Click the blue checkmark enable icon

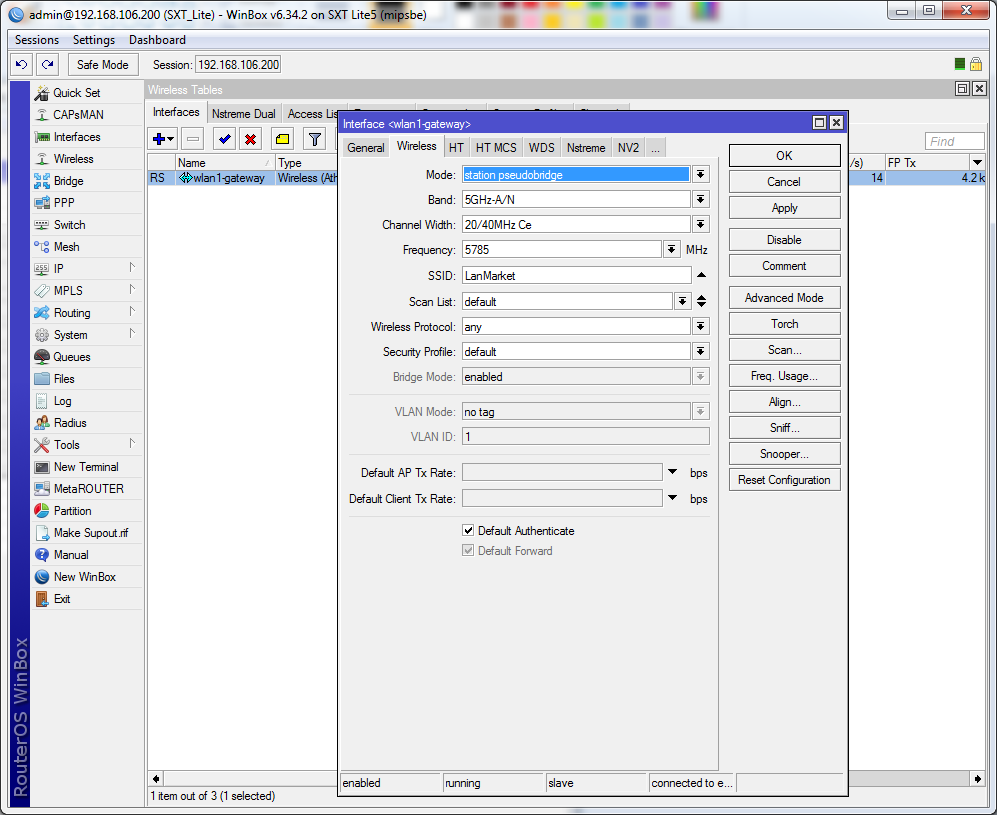point(224,139)
